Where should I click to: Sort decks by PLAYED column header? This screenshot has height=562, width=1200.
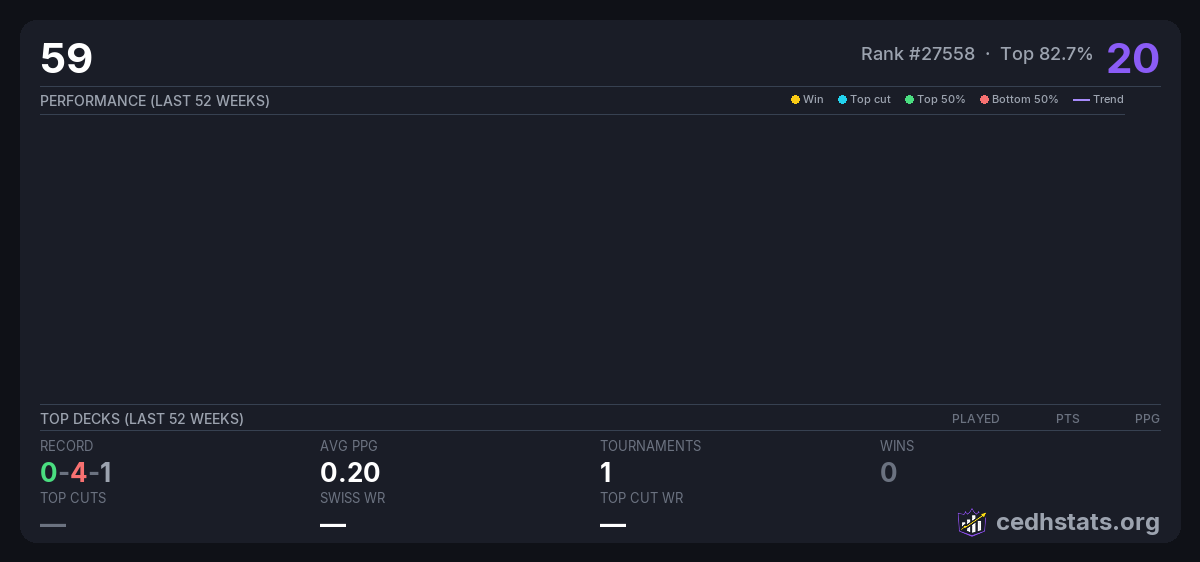coord(975,419)
